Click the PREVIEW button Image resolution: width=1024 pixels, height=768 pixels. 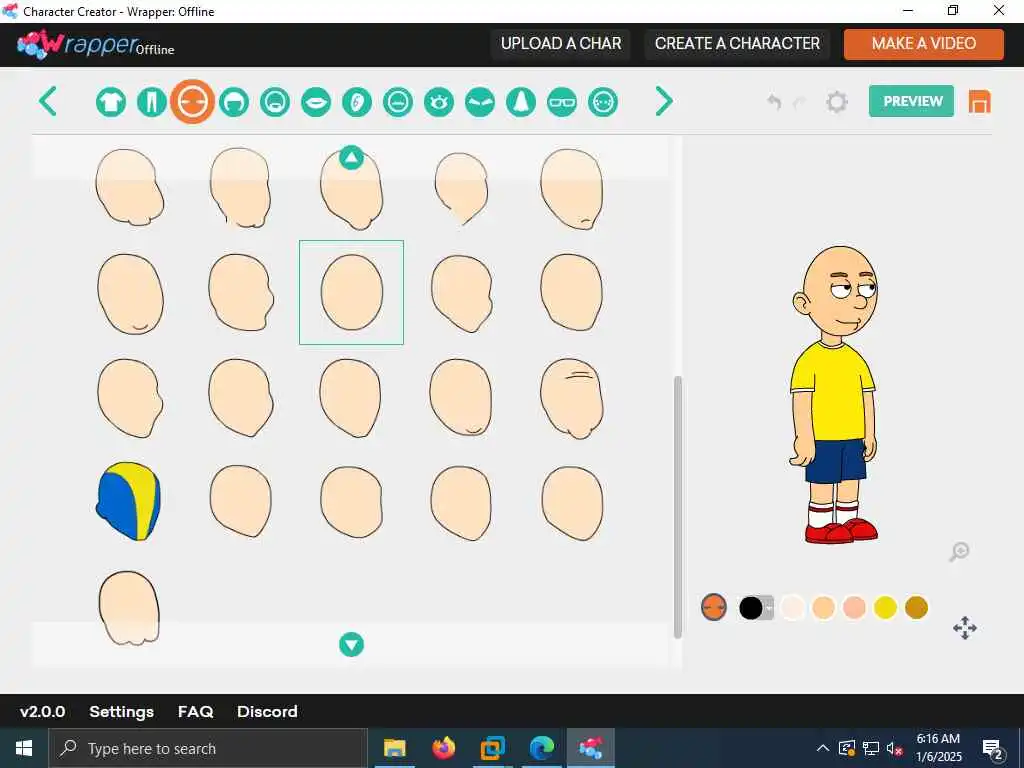click(912, 101)
